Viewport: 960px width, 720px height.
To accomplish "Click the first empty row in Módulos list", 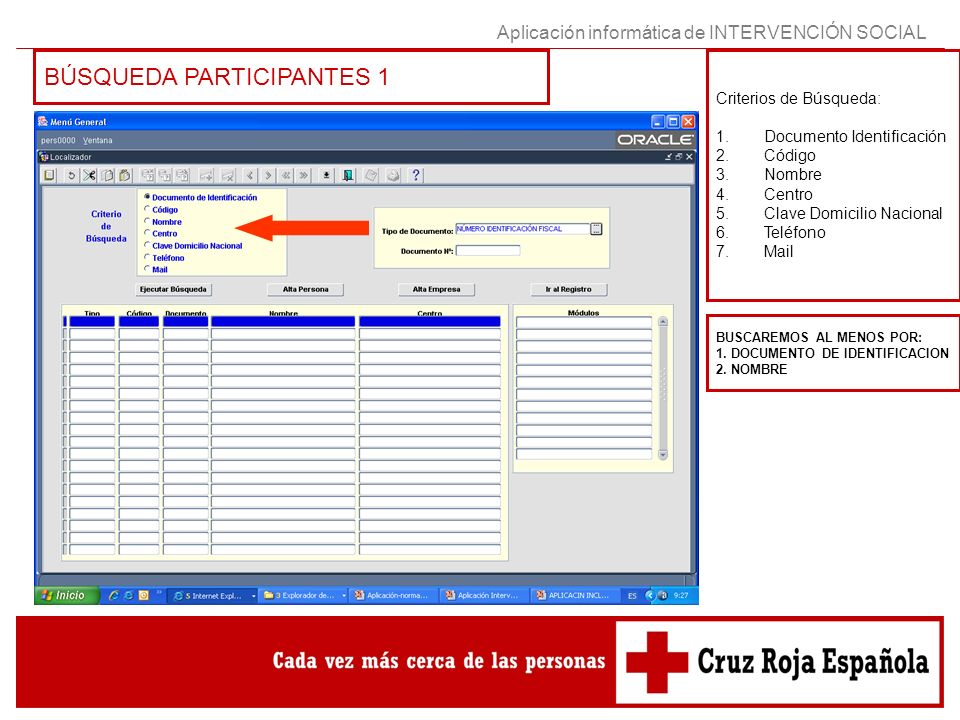I will tap(583, 322).
